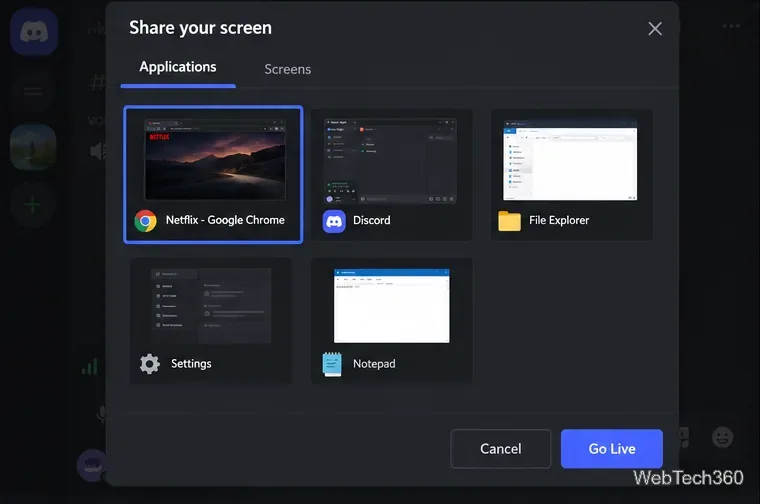760x504 pixels.
Task: Click the 'Notepad' label text
Action: pyautogui.click(x=374, y=364)
